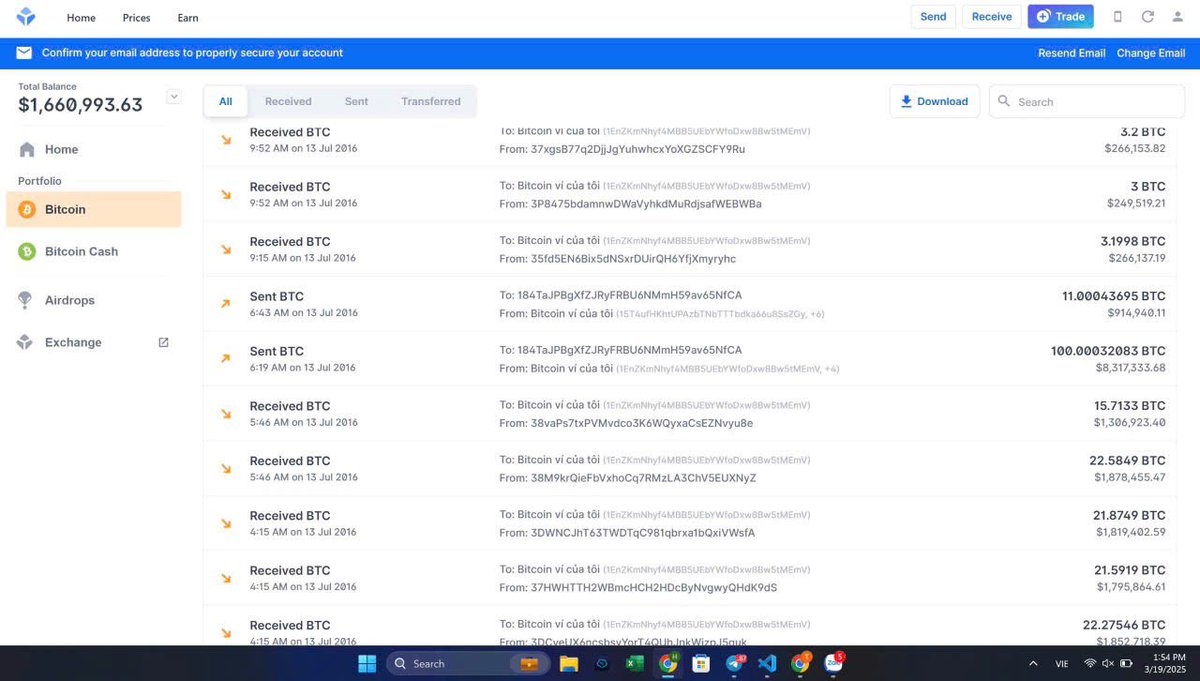1200x681 pixels.
Task: Click the Airdrops parachute icon
Action: point(25,300)
